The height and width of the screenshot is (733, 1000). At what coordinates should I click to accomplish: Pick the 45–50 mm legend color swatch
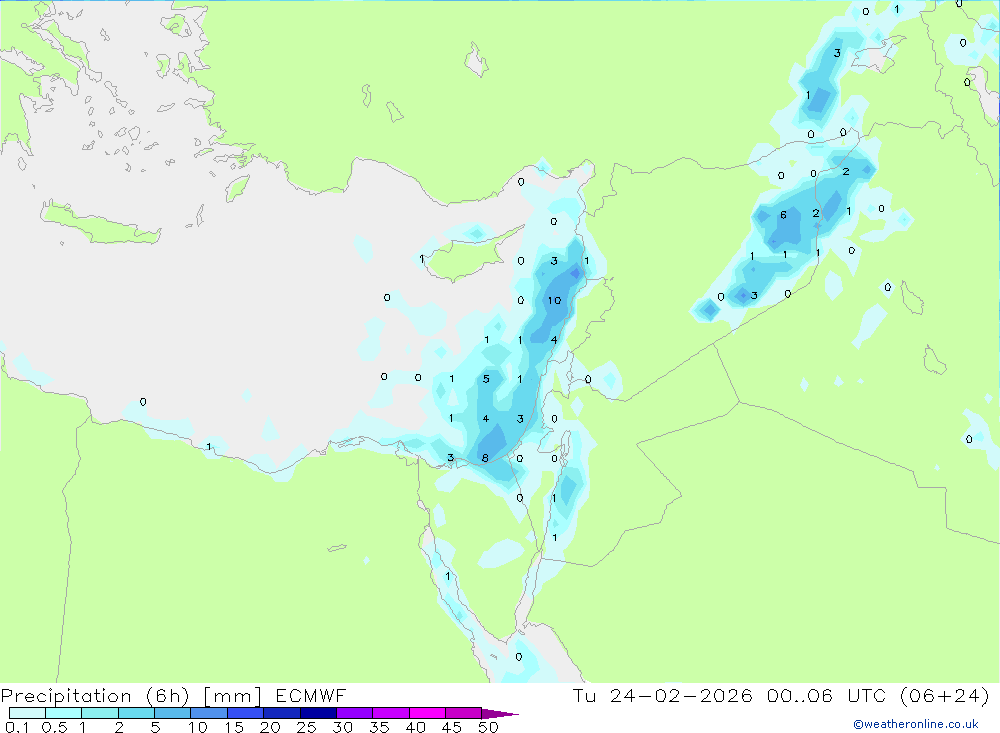tap(464, 713)
